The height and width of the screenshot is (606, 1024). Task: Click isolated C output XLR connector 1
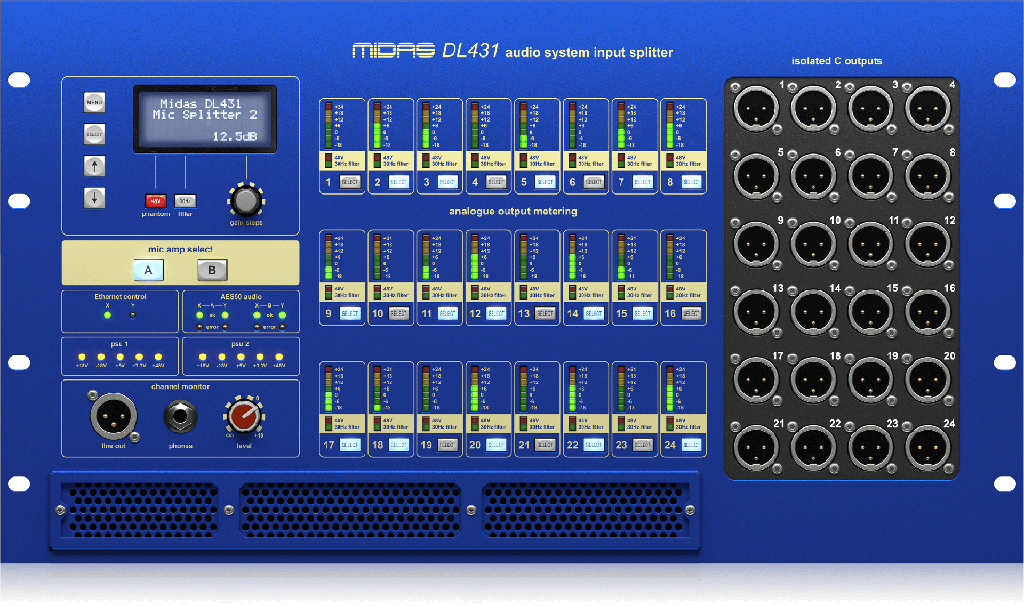click(756, 108)
